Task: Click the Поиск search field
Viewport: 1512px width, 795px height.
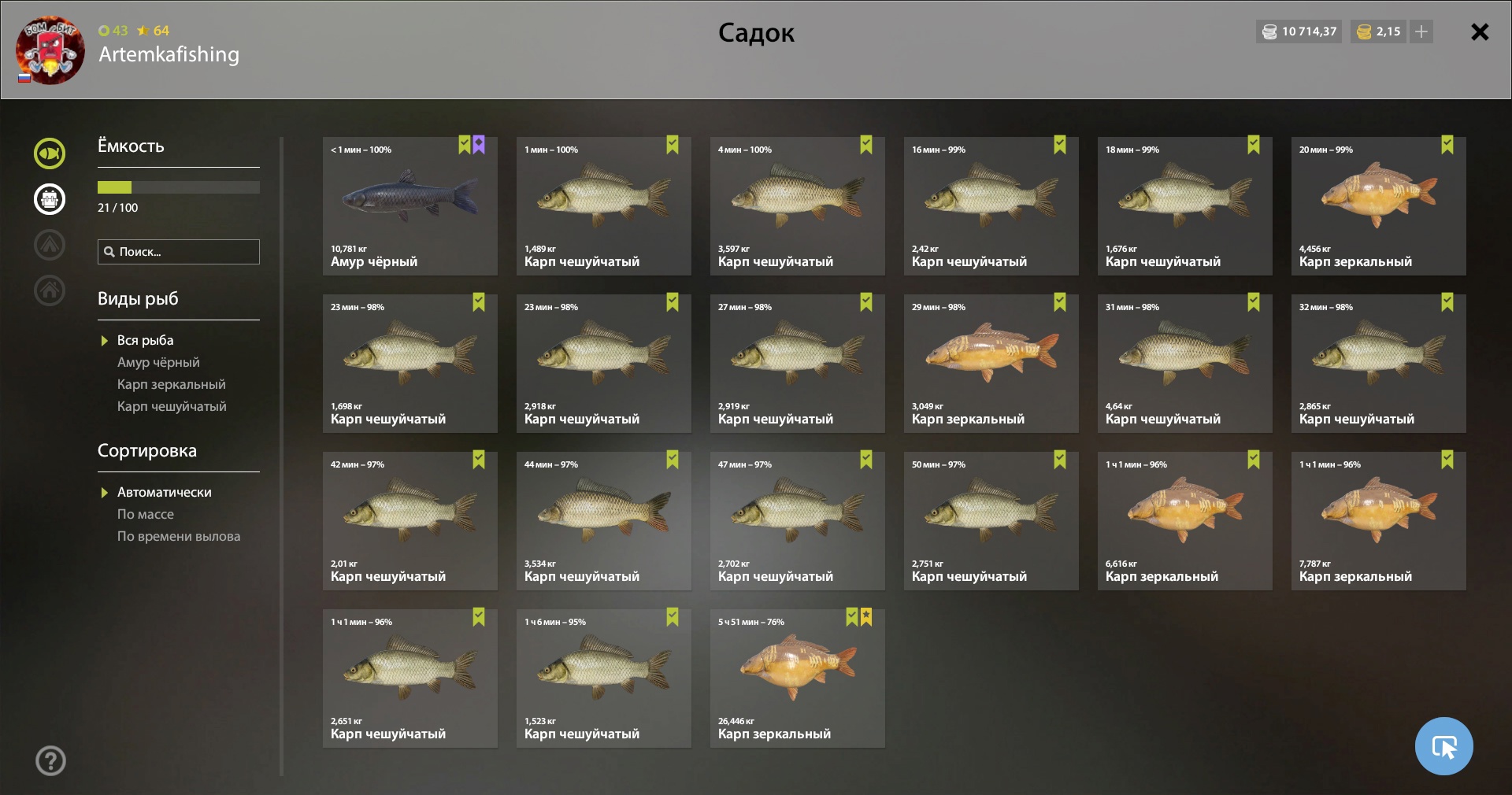Action: point(179,252)
